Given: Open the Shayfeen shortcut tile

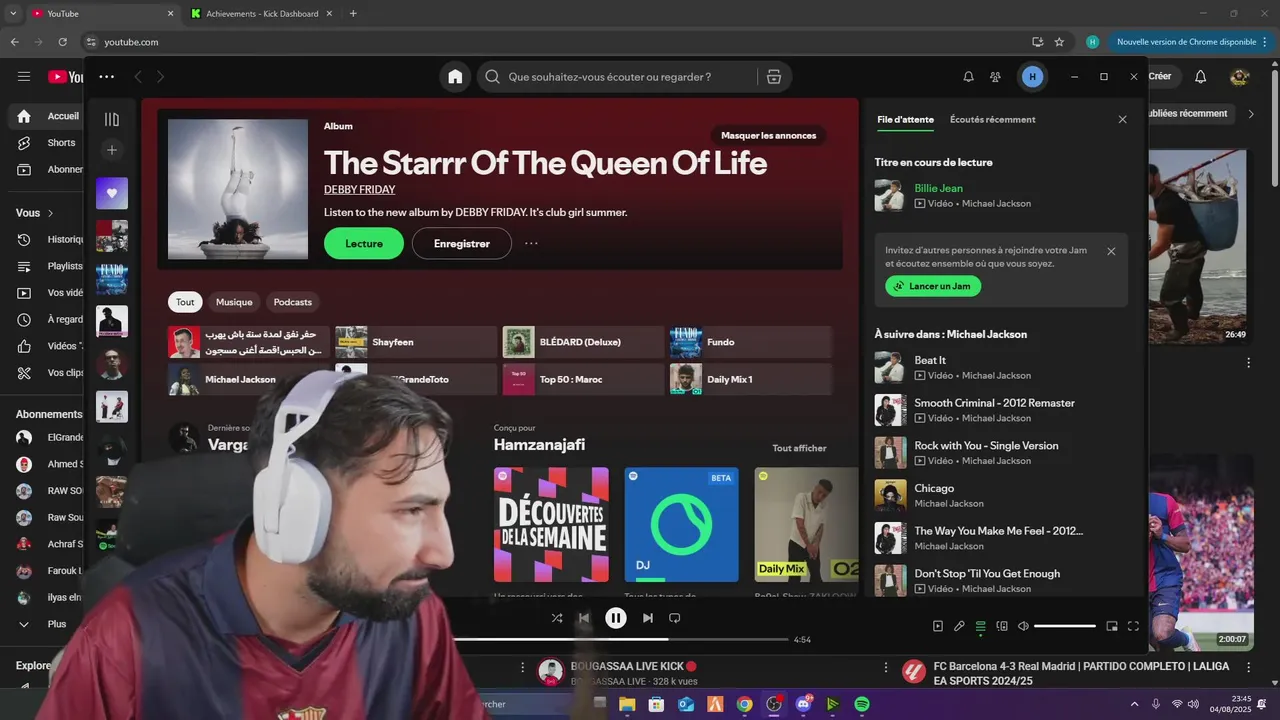Looking at the screenshot, I should pos(416,342).
